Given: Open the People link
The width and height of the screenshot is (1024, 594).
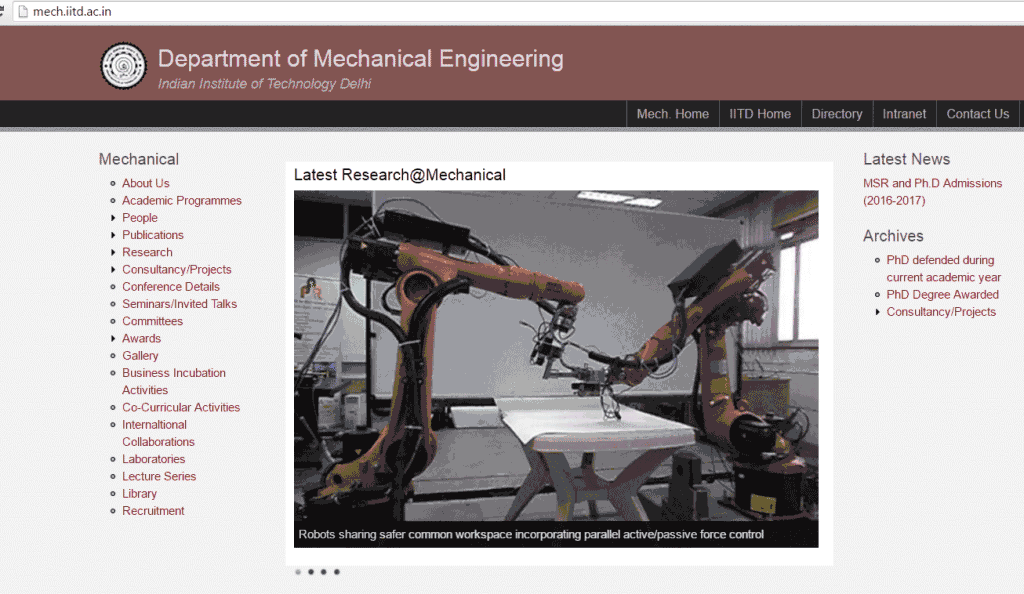Looking at the screenshot, I should (x=140, y=218).
